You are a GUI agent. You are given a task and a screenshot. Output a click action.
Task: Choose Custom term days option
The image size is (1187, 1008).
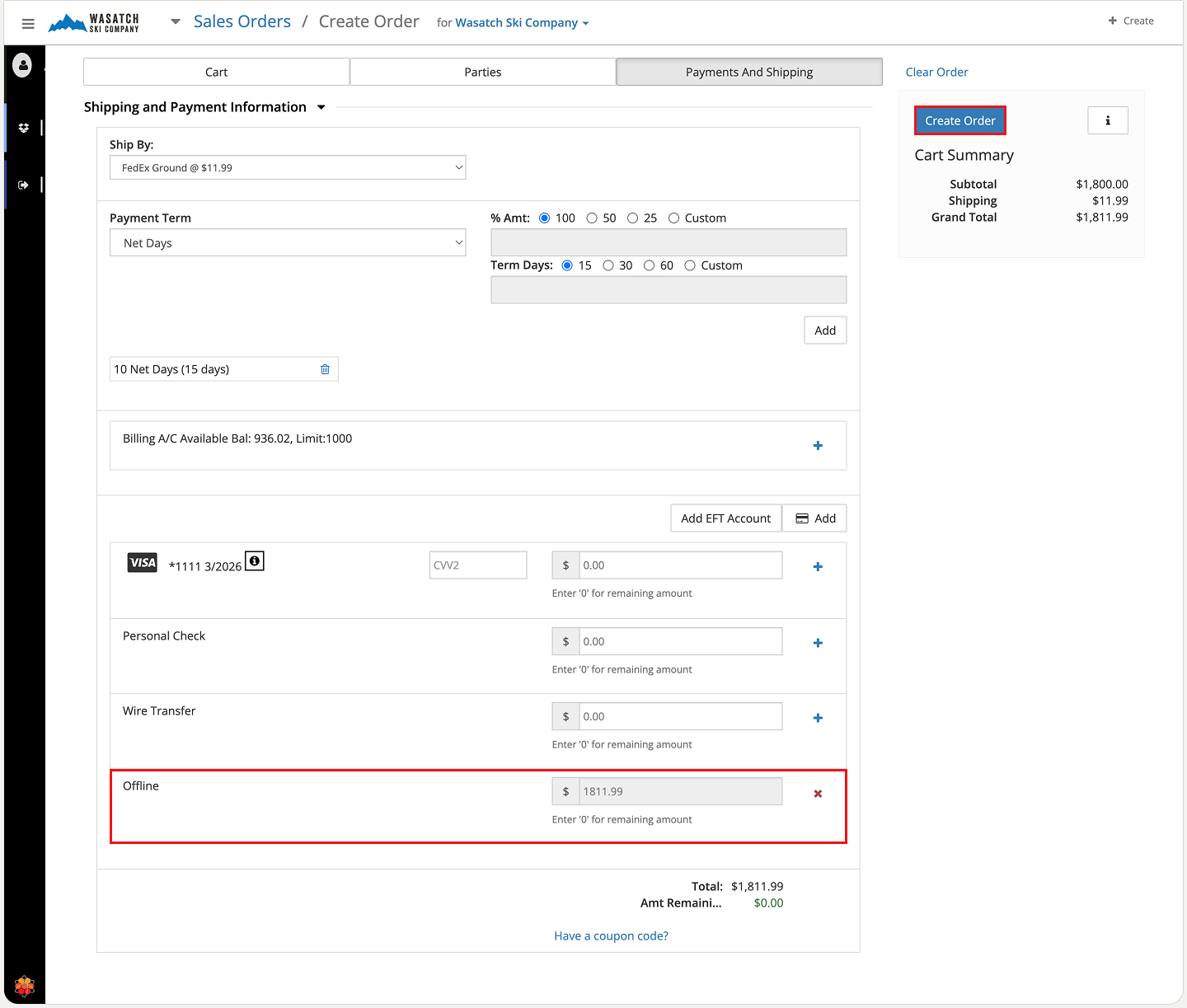[x=690, y=265]
